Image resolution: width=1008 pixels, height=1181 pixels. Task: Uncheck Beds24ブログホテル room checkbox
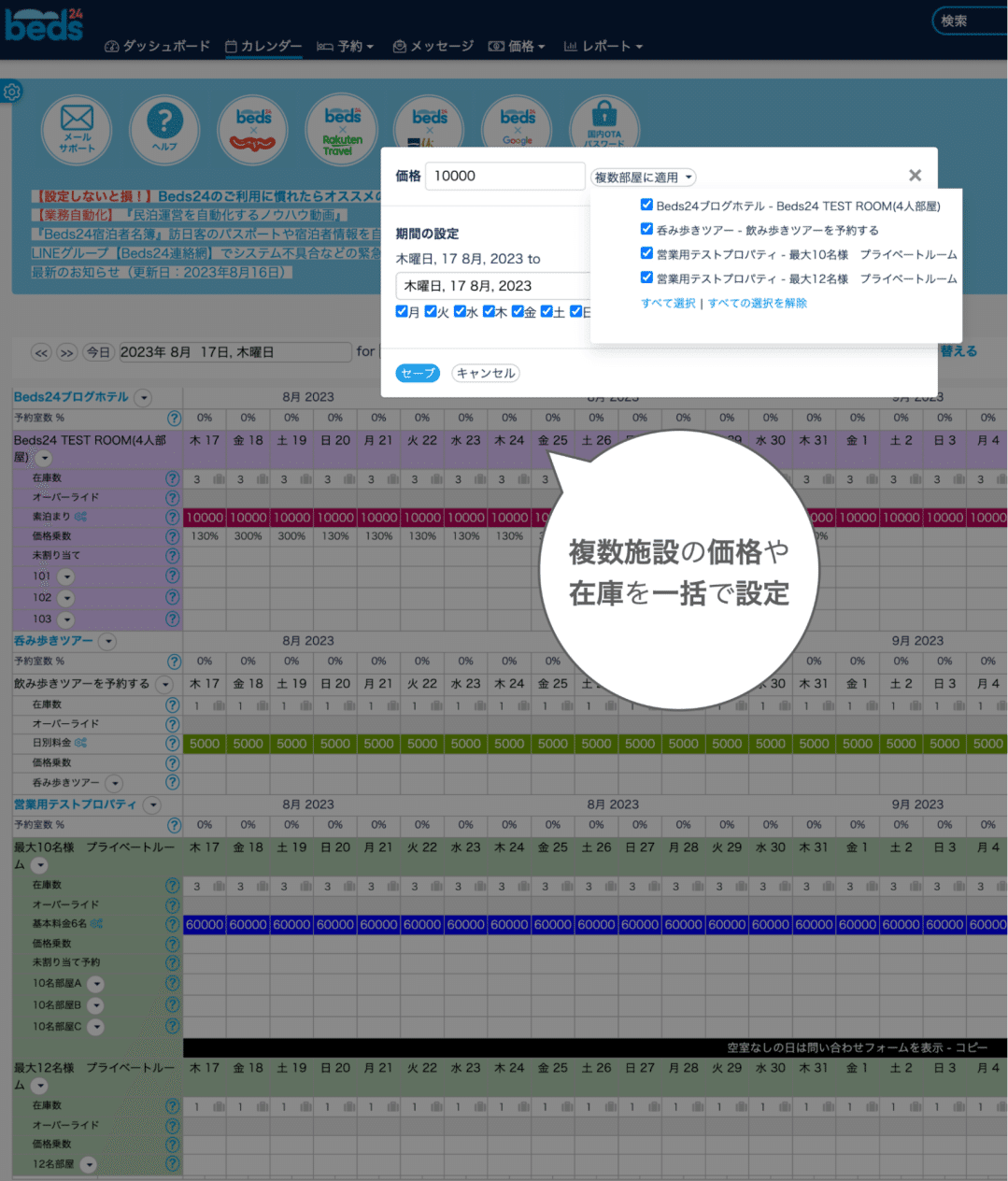pyautogui.click(x=646, y=205)
